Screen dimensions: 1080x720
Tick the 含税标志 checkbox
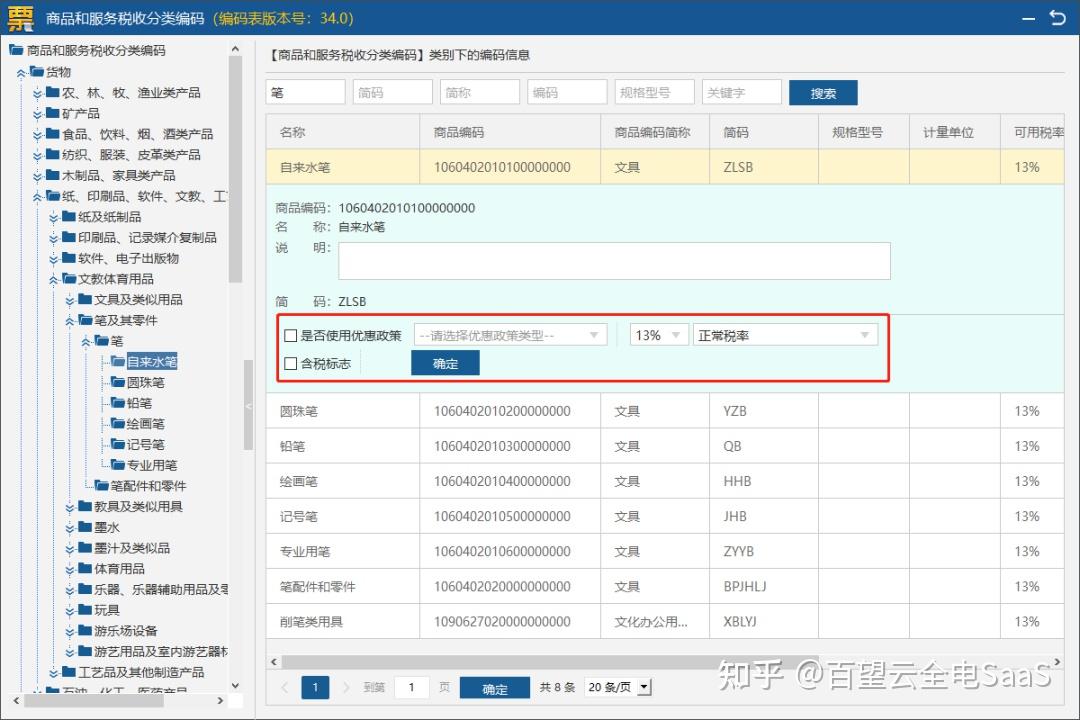tap(291, 363)
